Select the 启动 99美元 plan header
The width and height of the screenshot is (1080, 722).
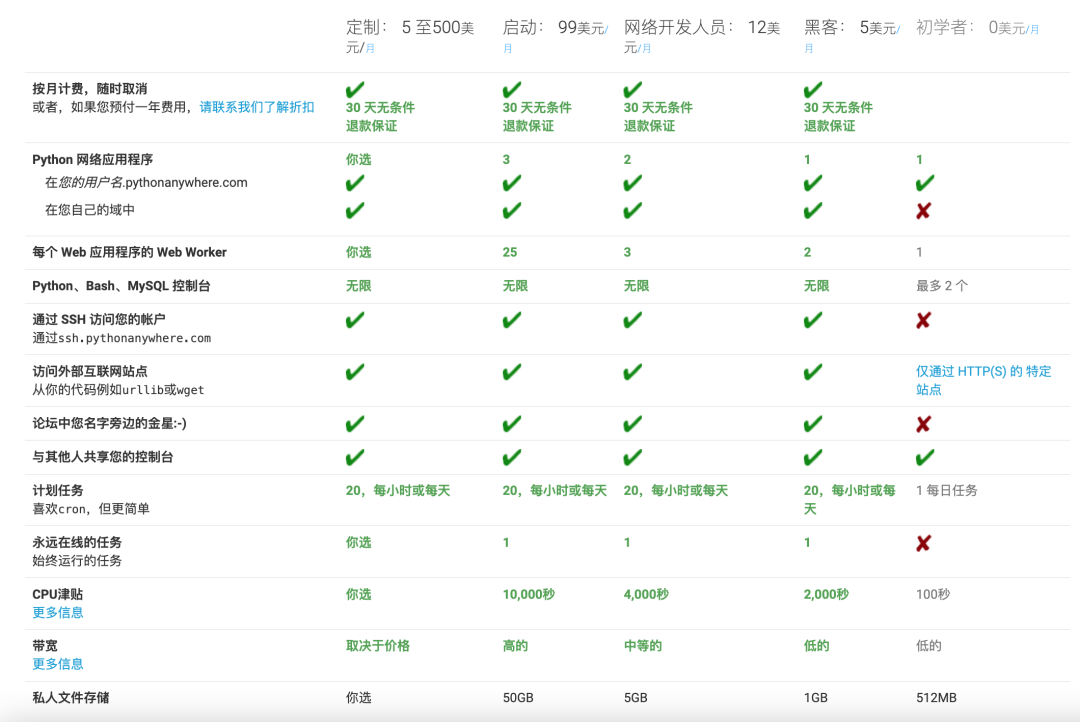(x=555, y=37)
